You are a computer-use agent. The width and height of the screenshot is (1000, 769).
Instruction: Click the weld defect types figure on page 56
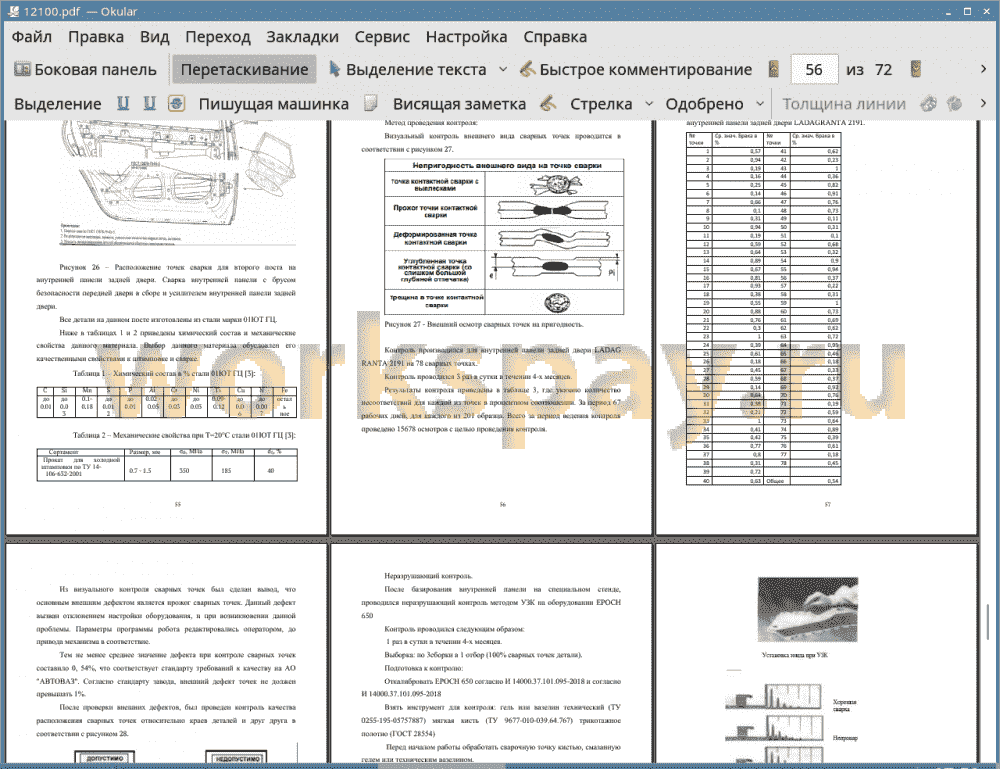pyautogui.click(x=504, y=237)
